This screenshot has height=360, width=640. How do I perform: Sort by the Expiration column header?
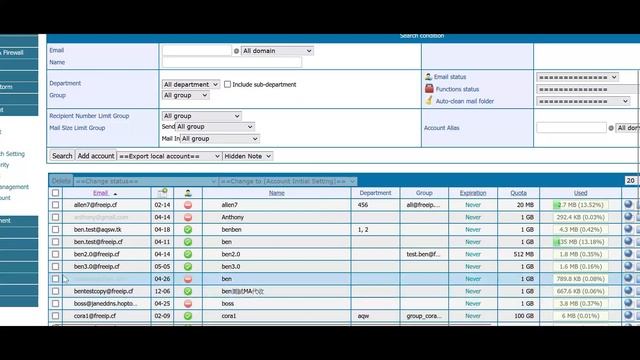pyautogui.click(x=473, y=193)
